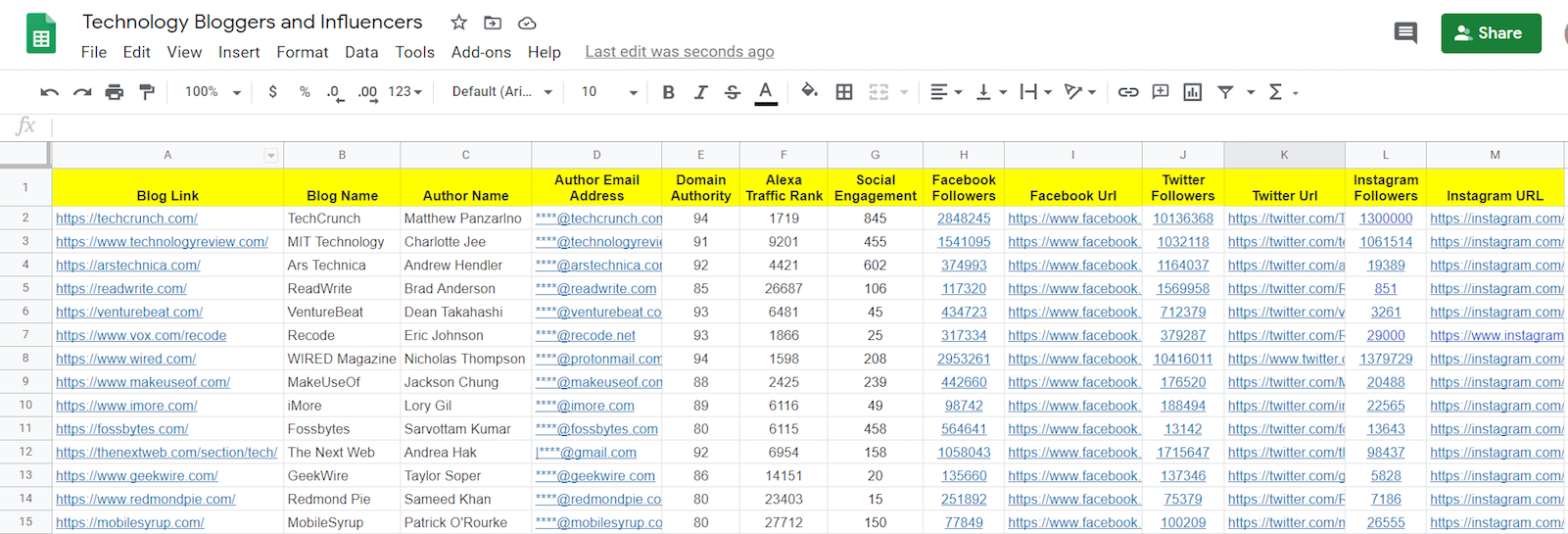Open ****@geekwire.com email link
Image resolution: width=1568 pixels, height=534 pixels.
[595, 476]
